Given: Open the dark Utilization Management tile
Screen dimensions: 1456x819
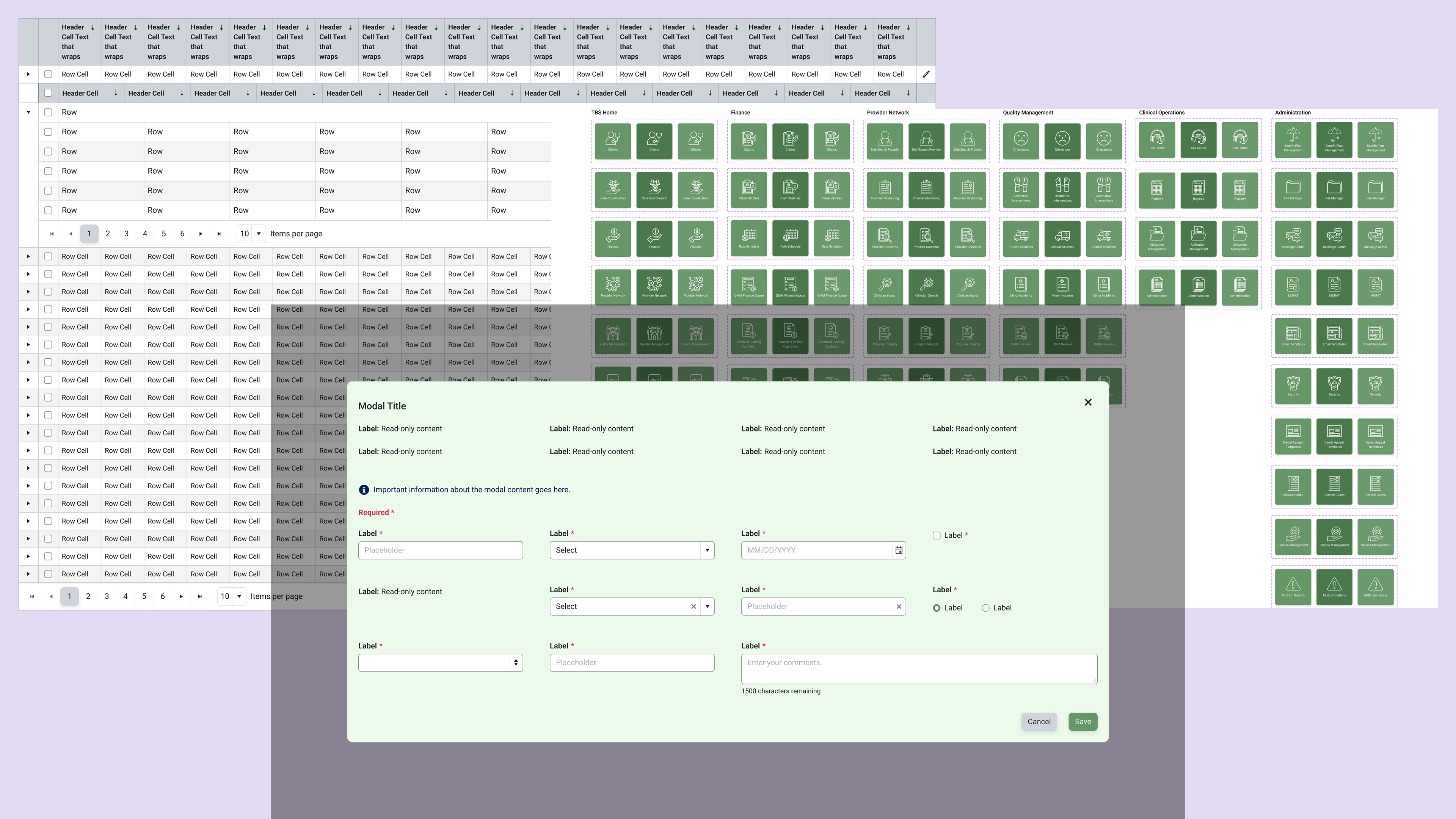Looking at the screenshot, I should [1198, 238].
